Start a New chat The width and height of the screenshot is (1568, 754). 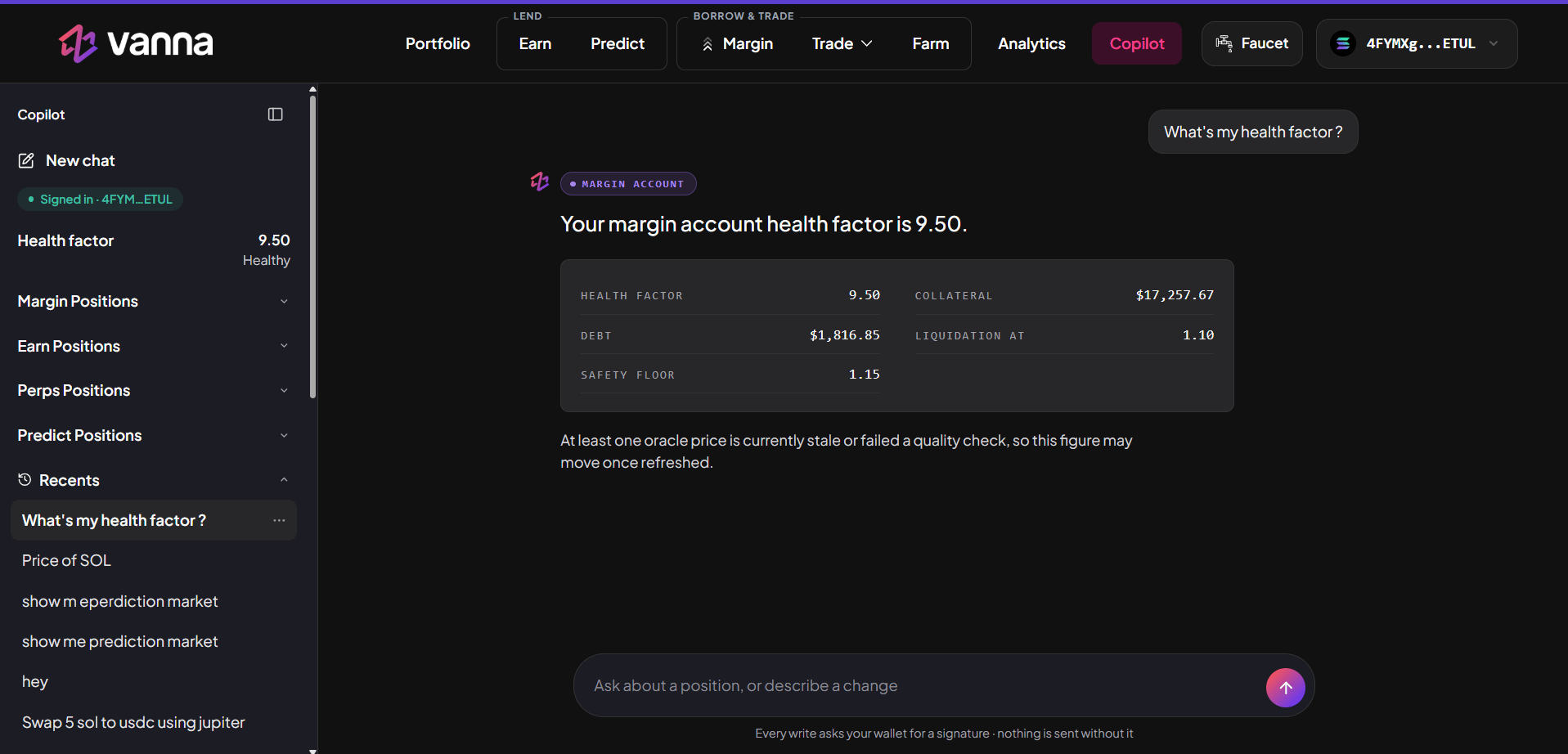pyautogui.click(x=67, y=160)
